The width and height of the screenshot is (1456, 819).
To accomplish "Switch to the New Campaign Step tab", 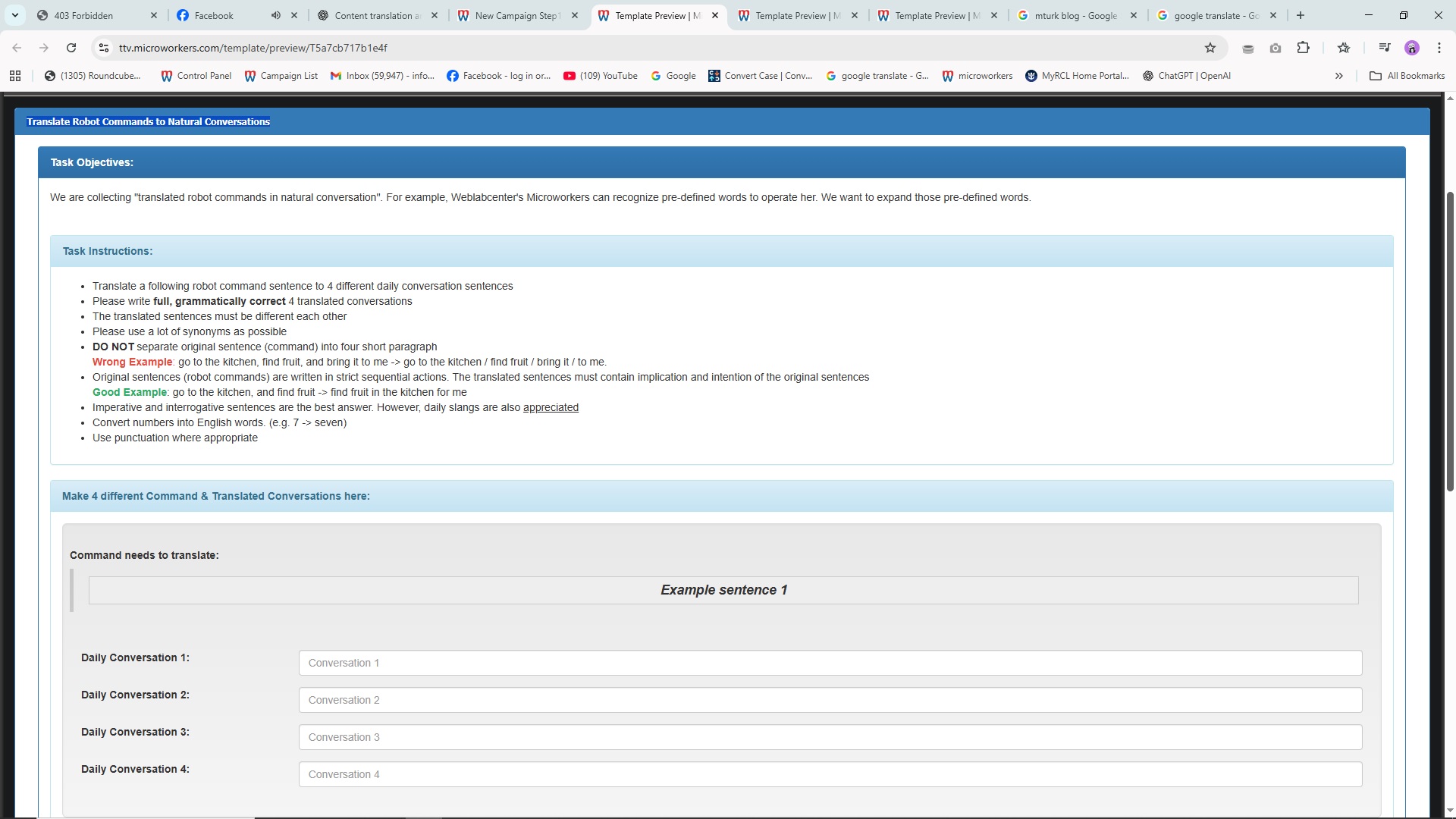I will [516, 15].
